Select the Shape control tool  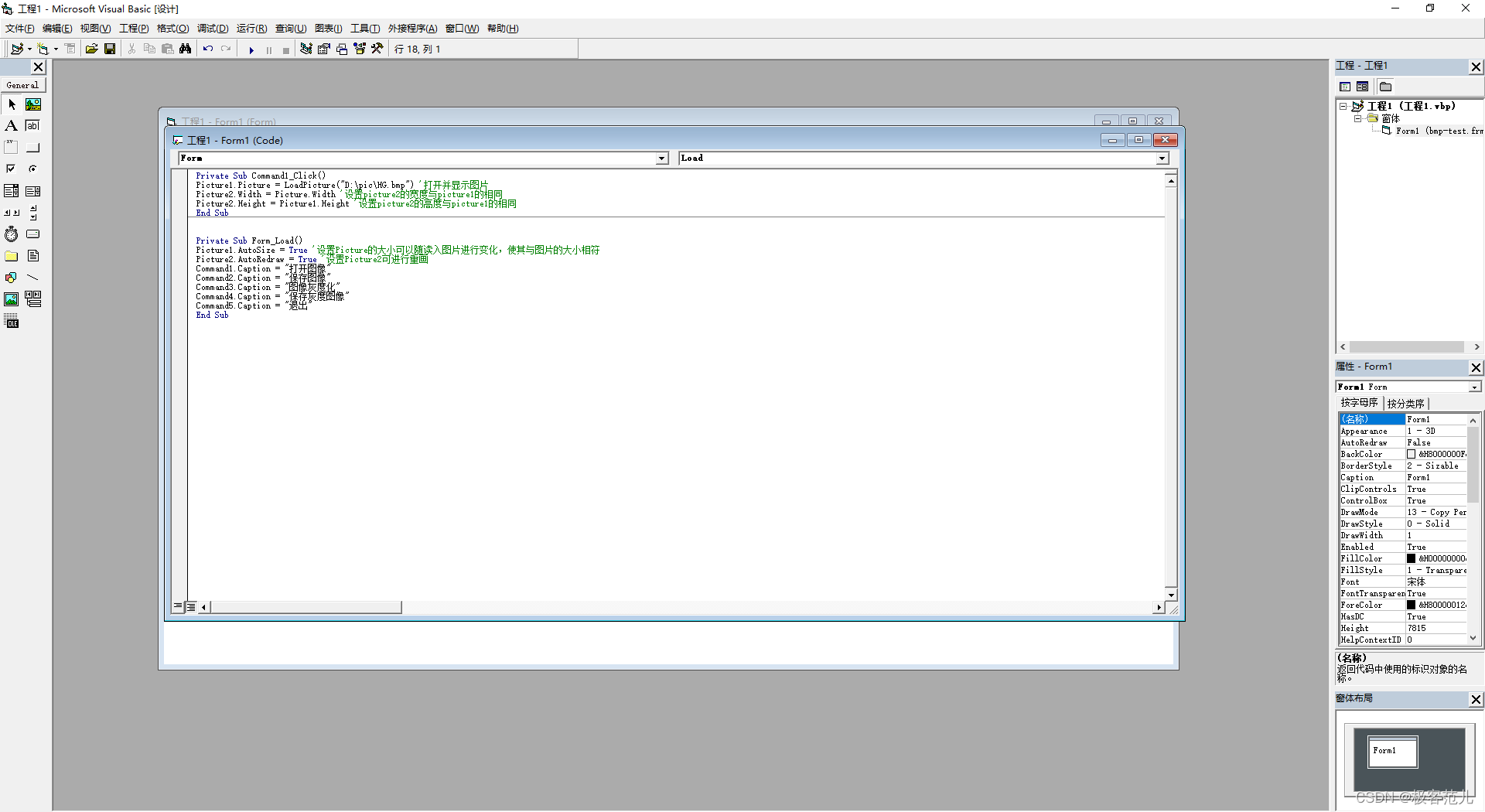[12, 278]
